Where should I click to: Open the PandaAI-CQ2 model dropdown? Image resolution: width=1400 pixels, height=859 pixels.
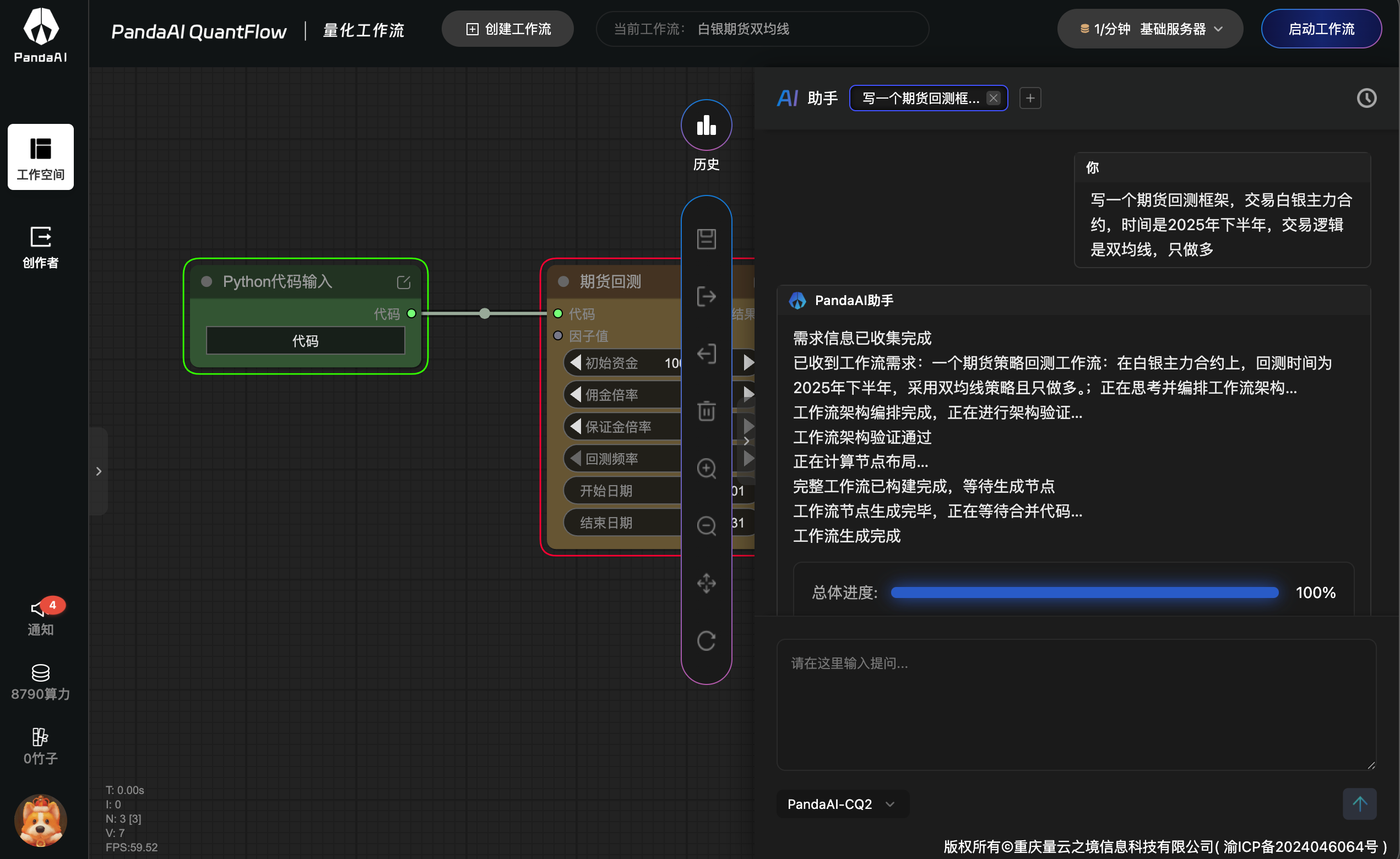[843, 804]
